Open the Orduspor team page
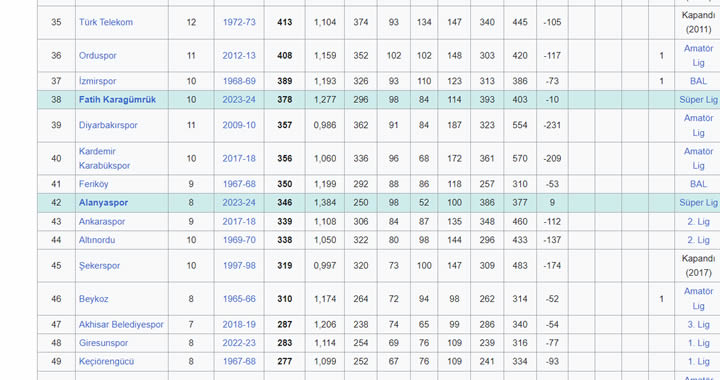The image size is (720, 380). [x=97, y=56]
